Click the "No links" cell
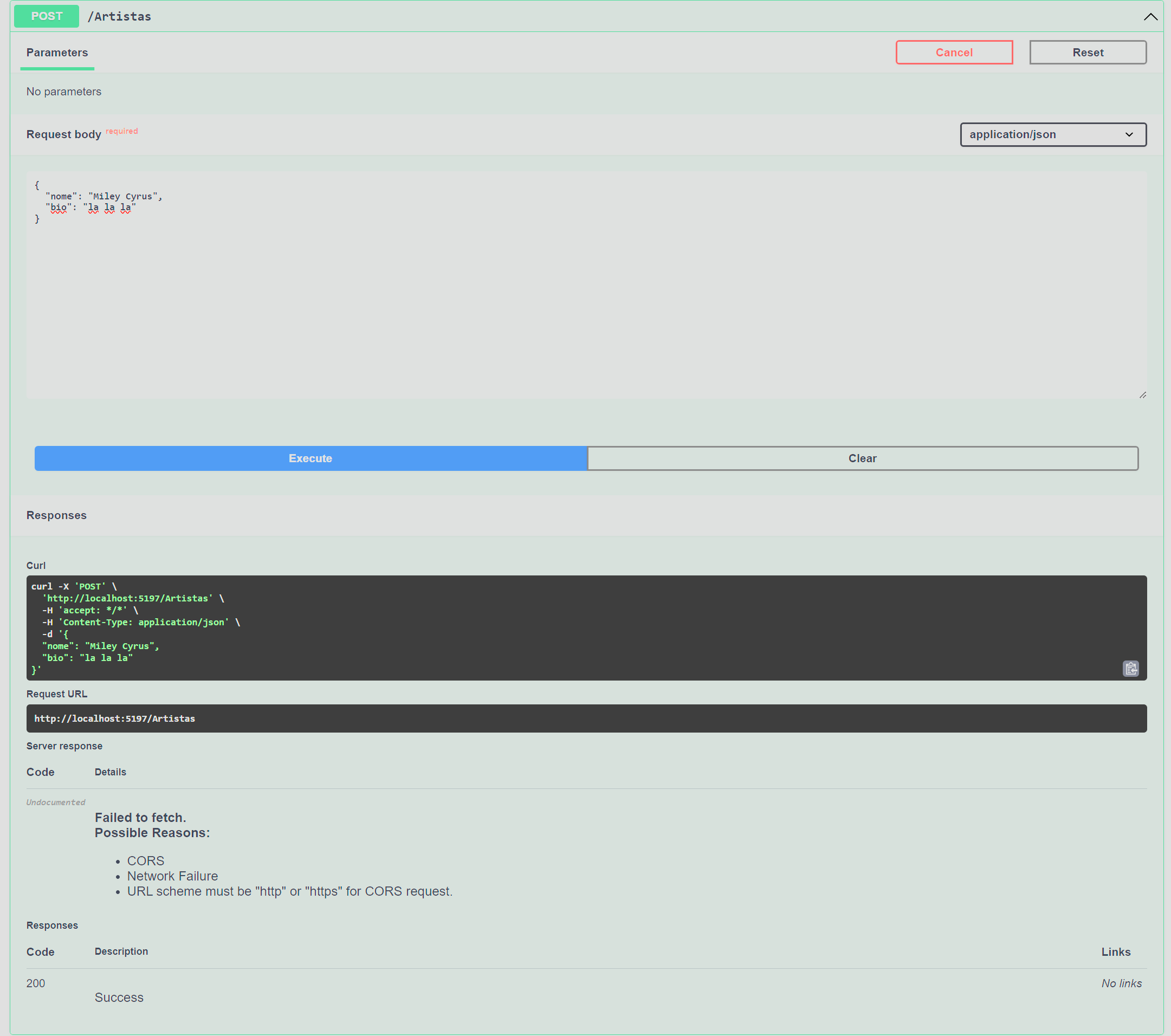This screenshot has height=1036, width=1171. coord(1121,983)
